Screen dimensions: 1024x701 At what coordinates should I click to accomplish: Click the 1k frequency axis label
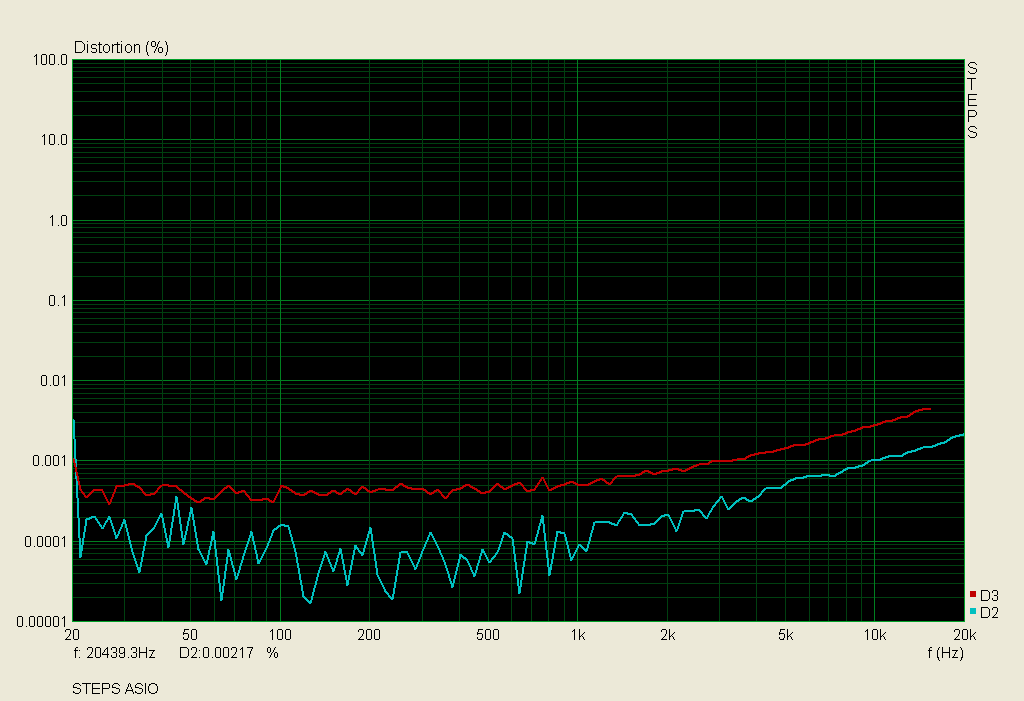tap(577, 635)
